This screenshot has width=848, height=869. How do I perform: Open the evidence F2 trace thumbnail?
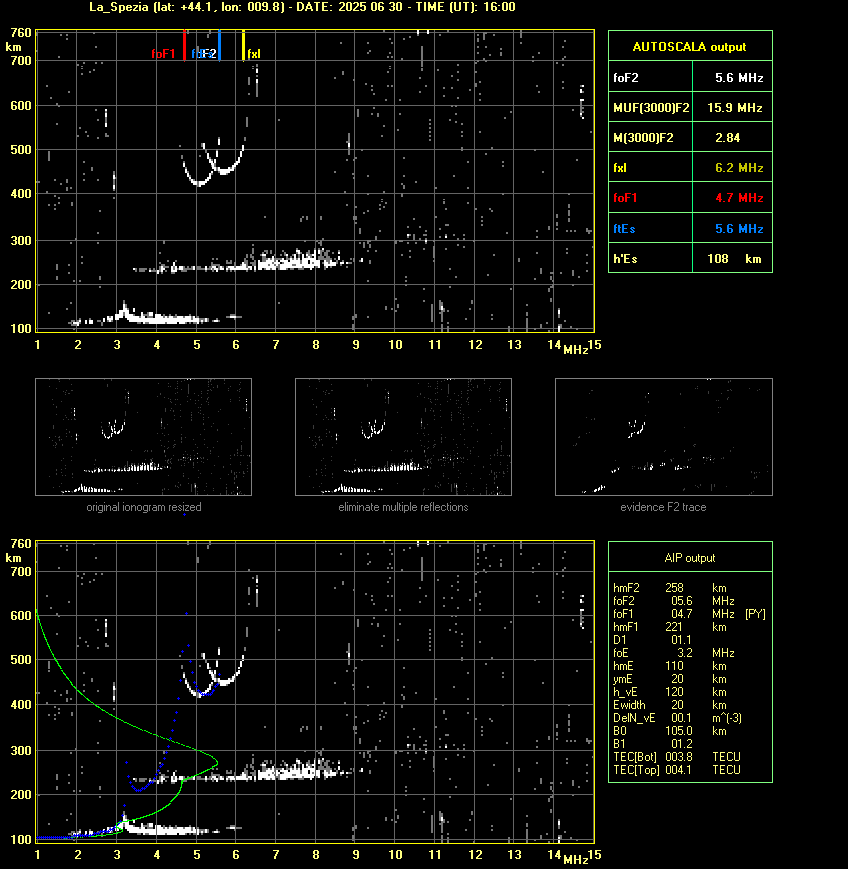point(664,437)
